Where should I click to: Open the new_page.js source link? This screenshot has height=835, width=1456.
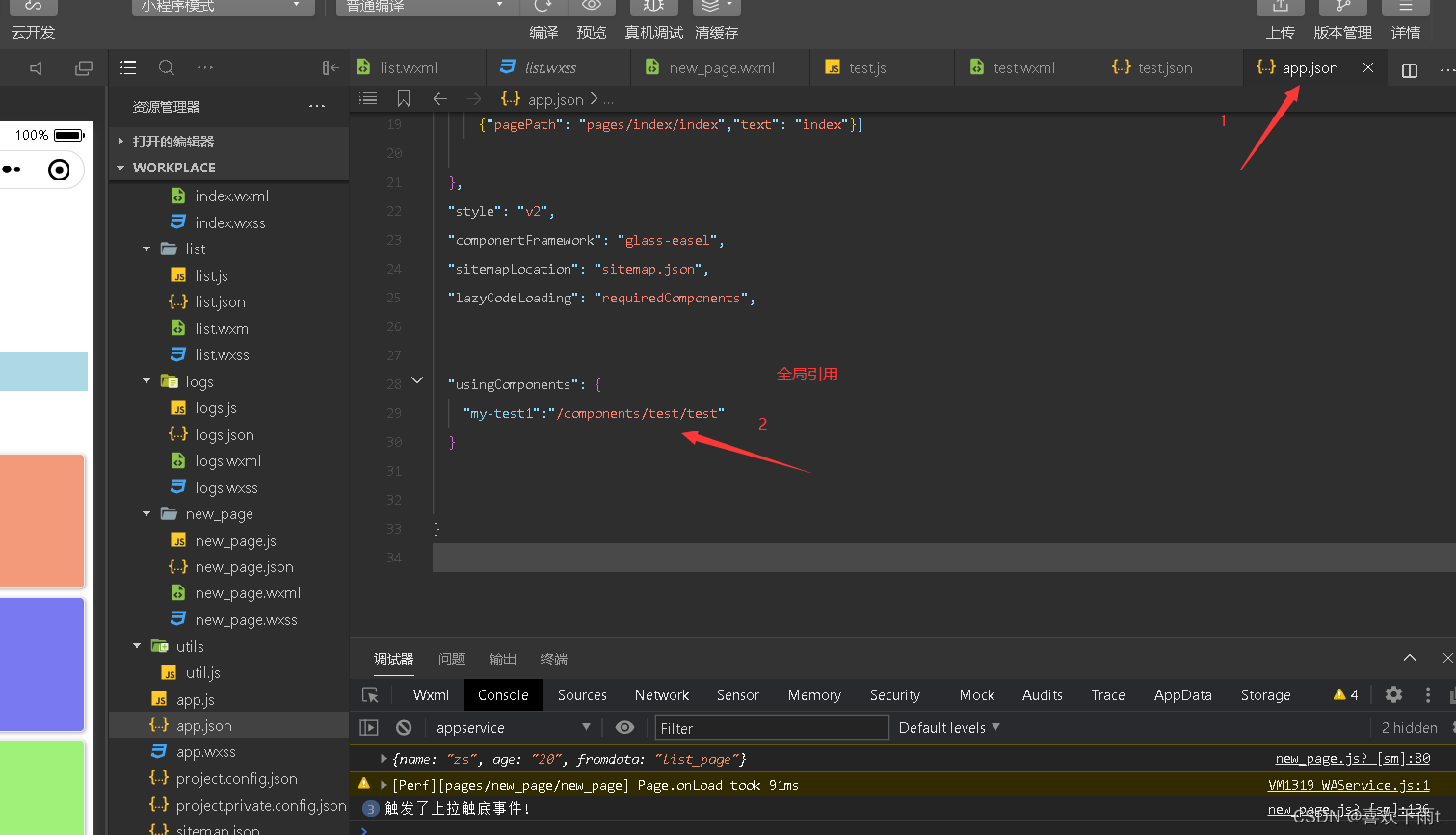coord(1353,759)
